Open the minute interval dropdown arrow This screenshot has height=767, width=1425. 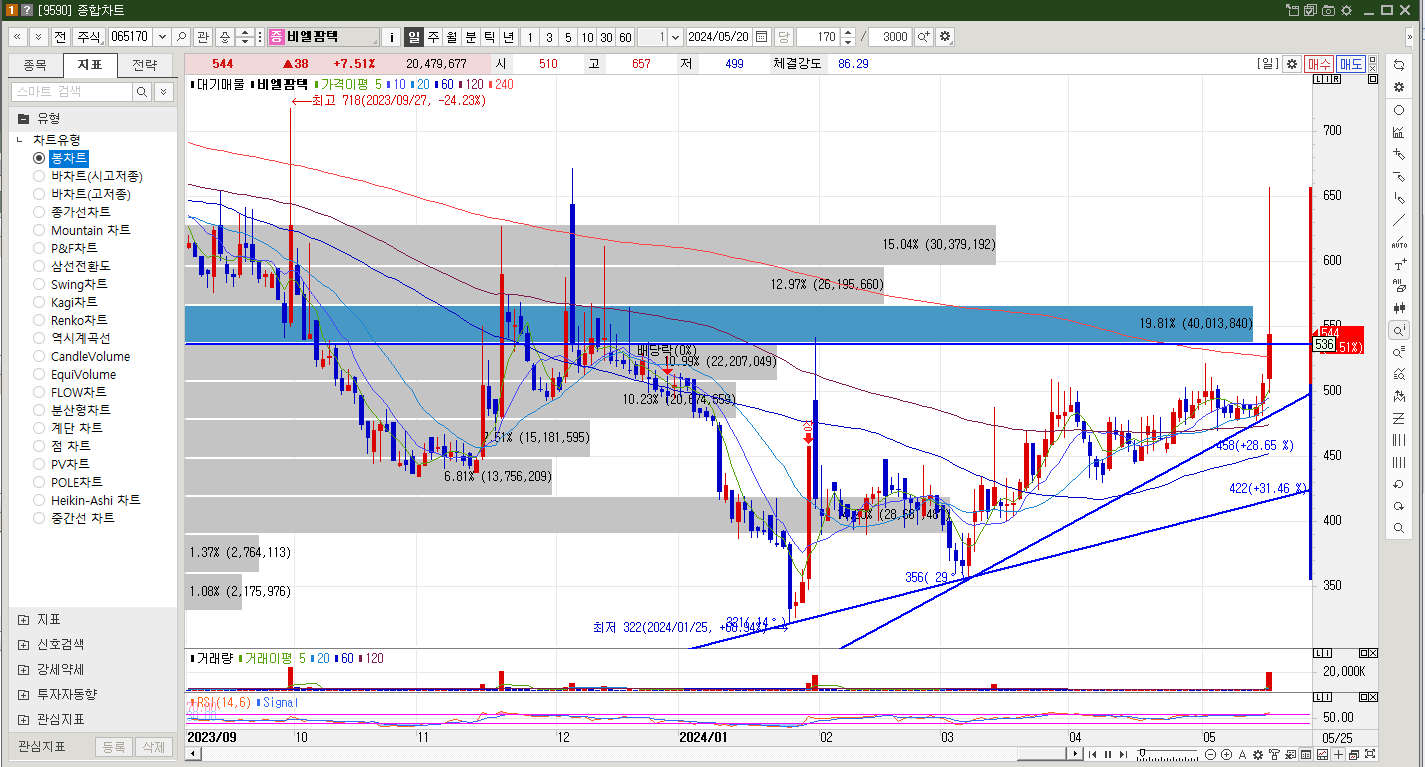tap(675, 37)
